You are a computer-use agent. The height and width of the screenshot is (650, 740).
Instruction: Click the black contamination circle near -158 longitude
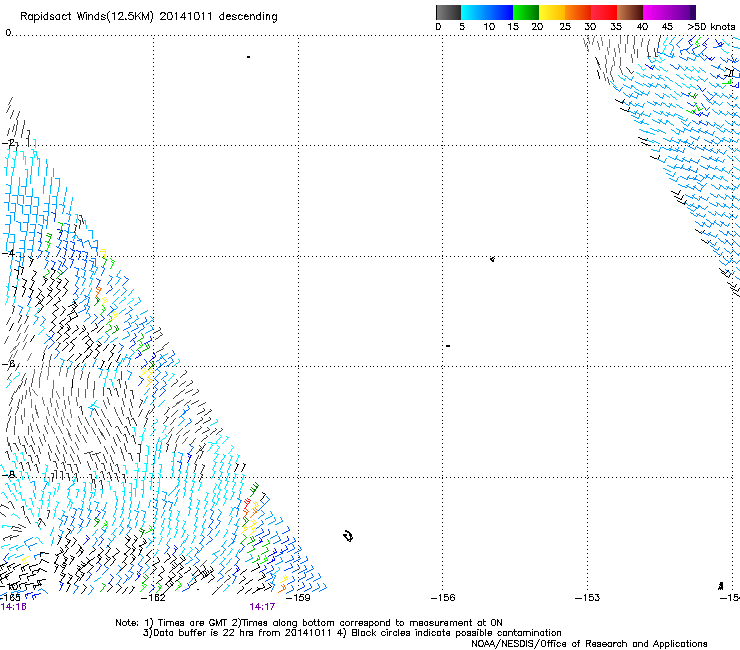pyautogui.click(x=348, y=536)
